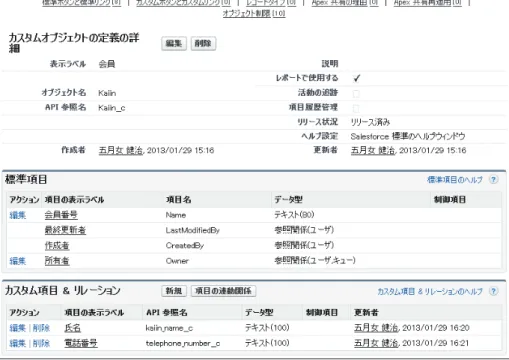Viewport: 509px width, 360px height.
Task: Open the オブジェクト制限 link at the top
Action: [x=254, y=13]
